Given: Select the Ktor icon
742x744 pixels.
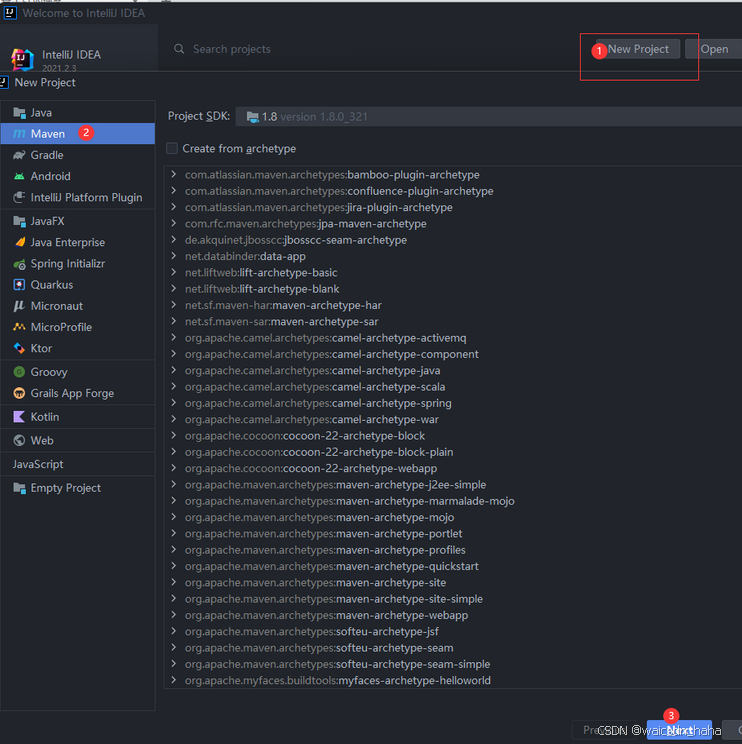Looking at the screenshot, I should pyautogui.click(x=19, y=348).
